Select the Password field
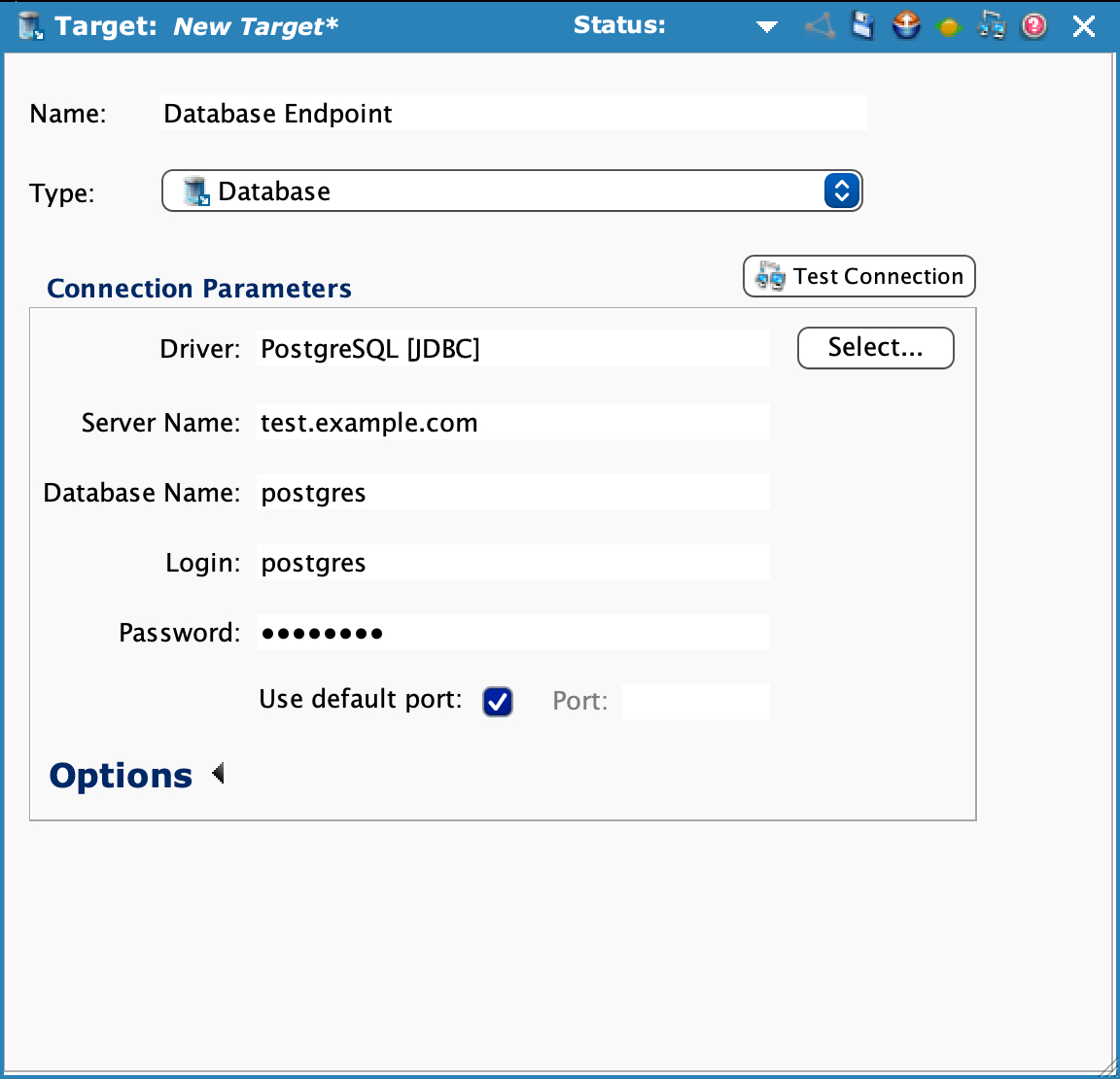This screenshot has width=1120, height=1079. [512, 633]
